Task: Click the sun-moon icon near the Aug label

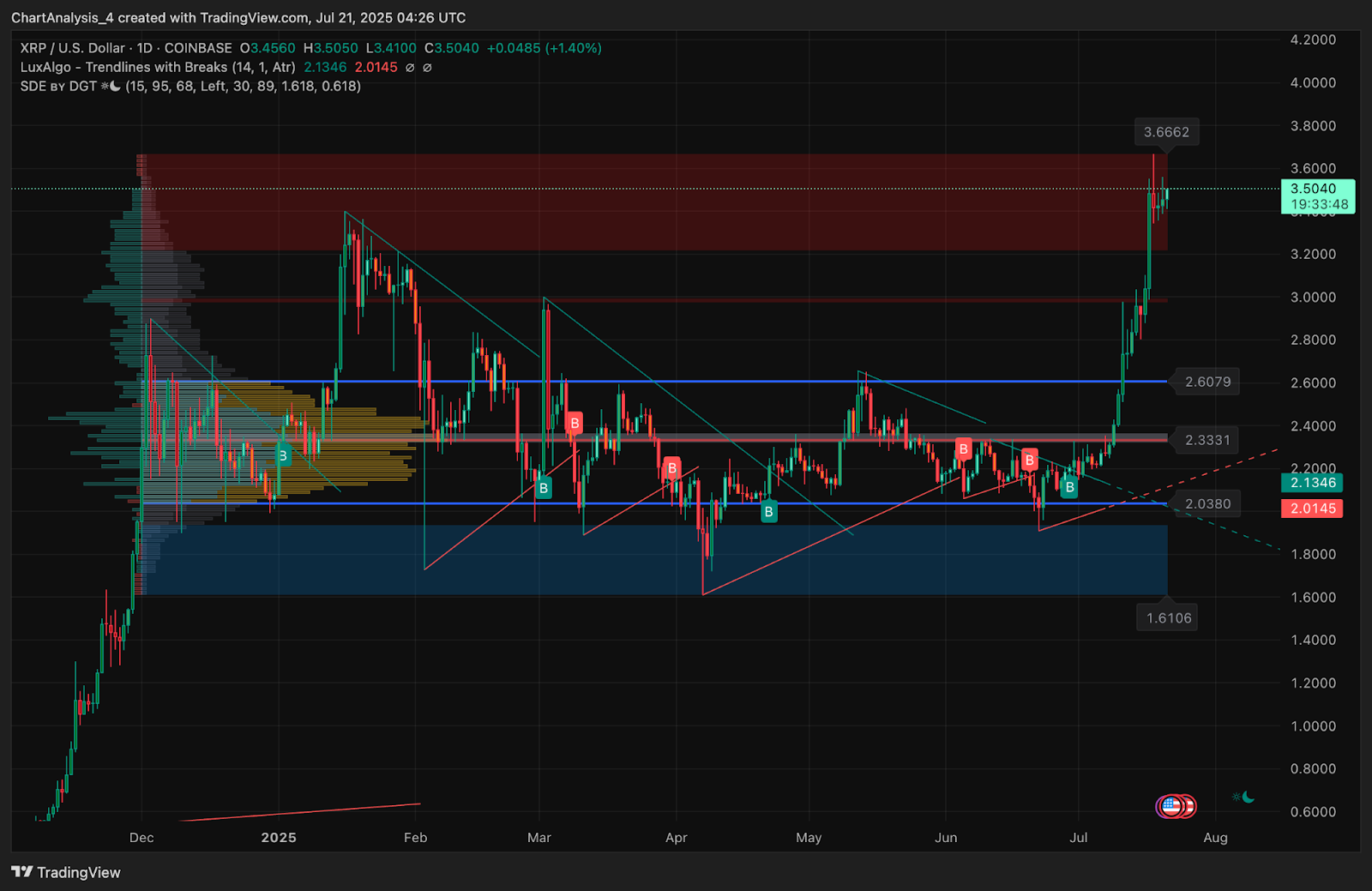Action: (1243, 798)
